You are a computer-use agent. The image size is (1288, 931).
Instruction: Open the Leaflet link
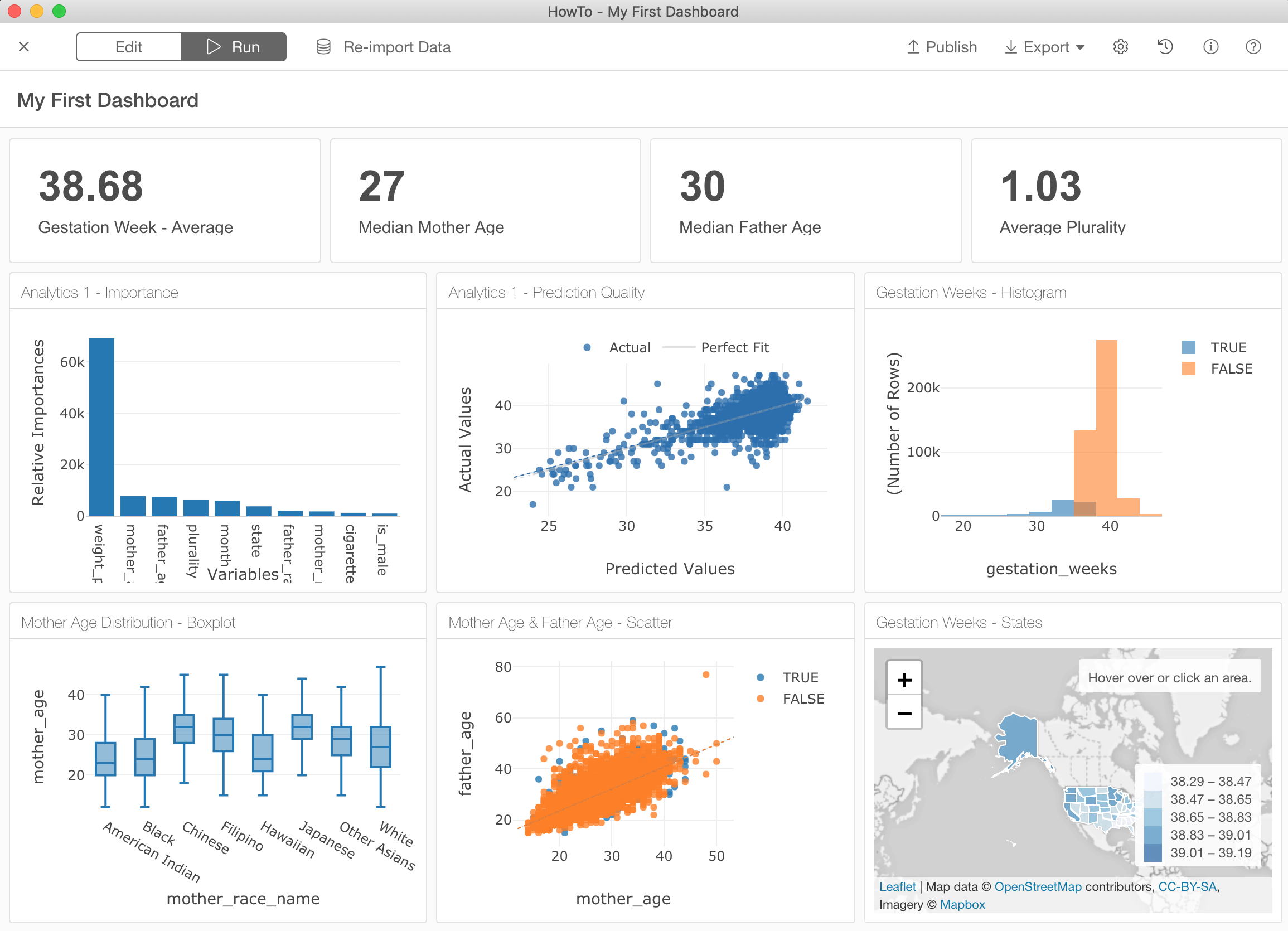point(897,887)
